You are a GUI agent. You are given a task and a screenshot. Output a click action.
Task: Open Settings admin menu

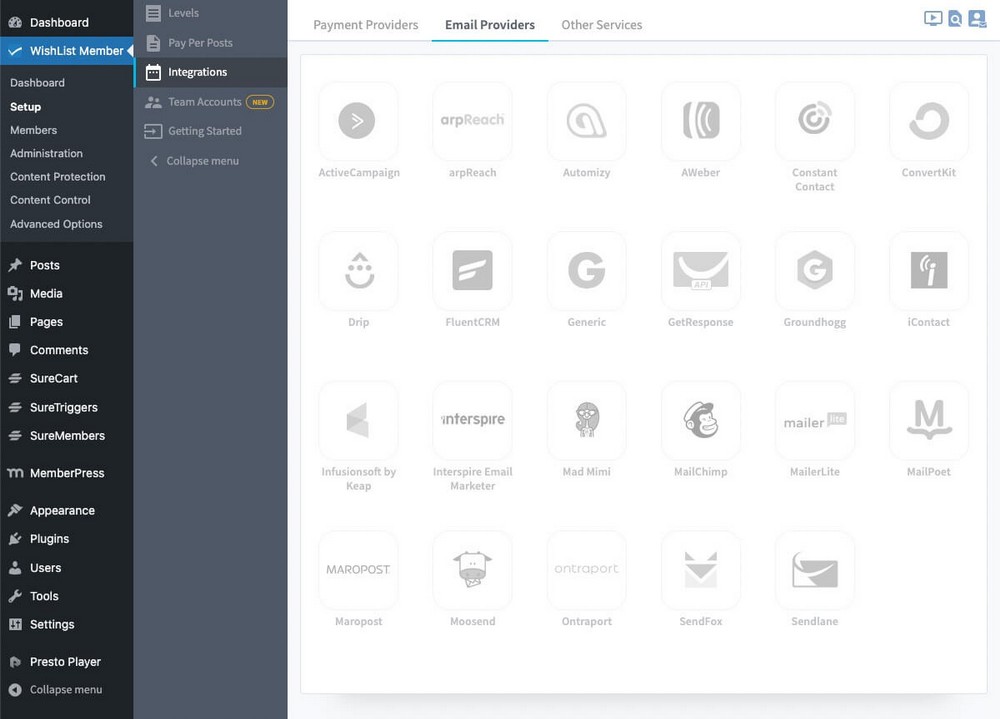66,624
